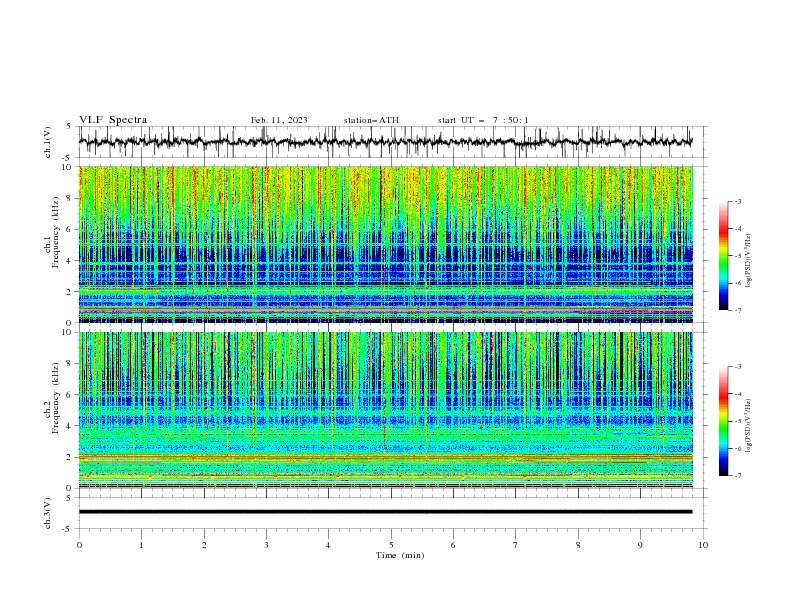Click the ch.2 colorbar "log(PSD)(V²/Hz)" label

(749, 425)
